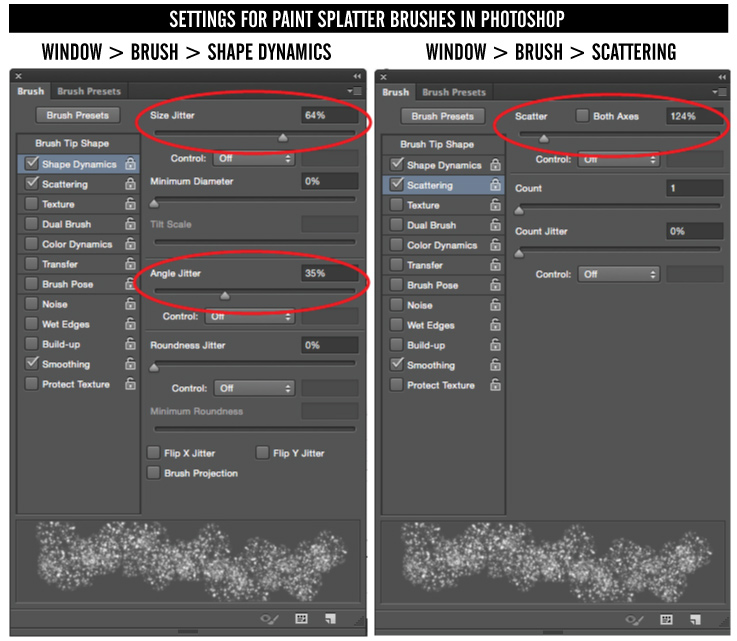Open right Brush panel flyout menu
The height and width of the screenshot is (641, 737).
720,92
